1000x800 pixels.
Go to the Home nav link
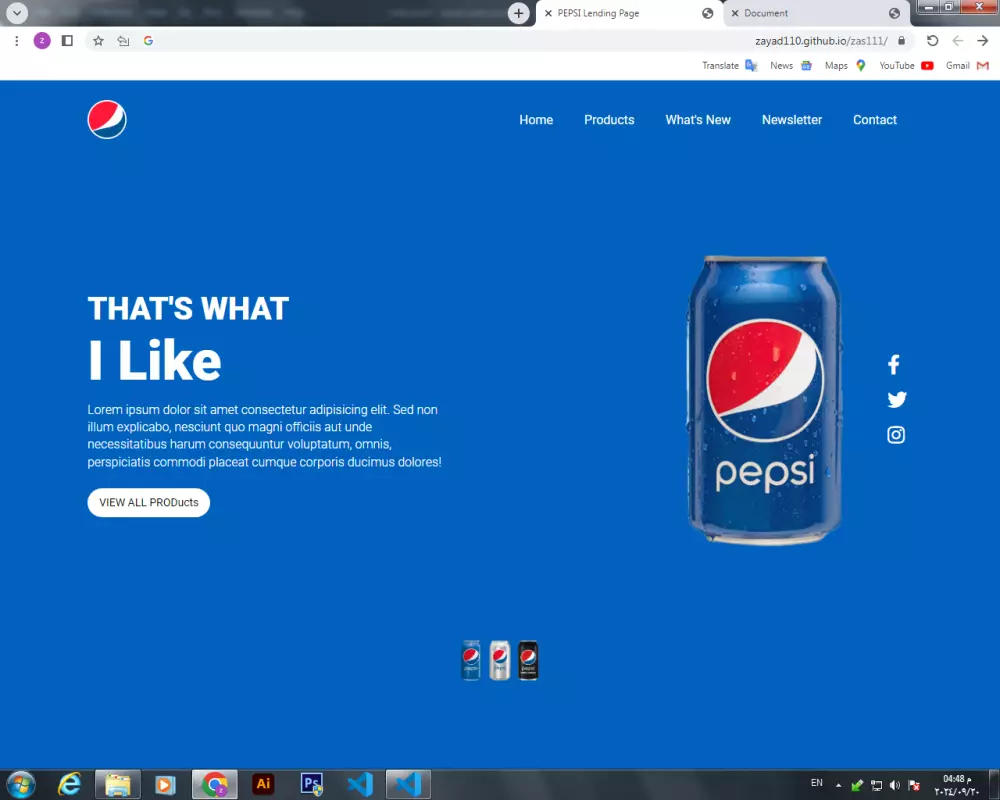[536, 120]
